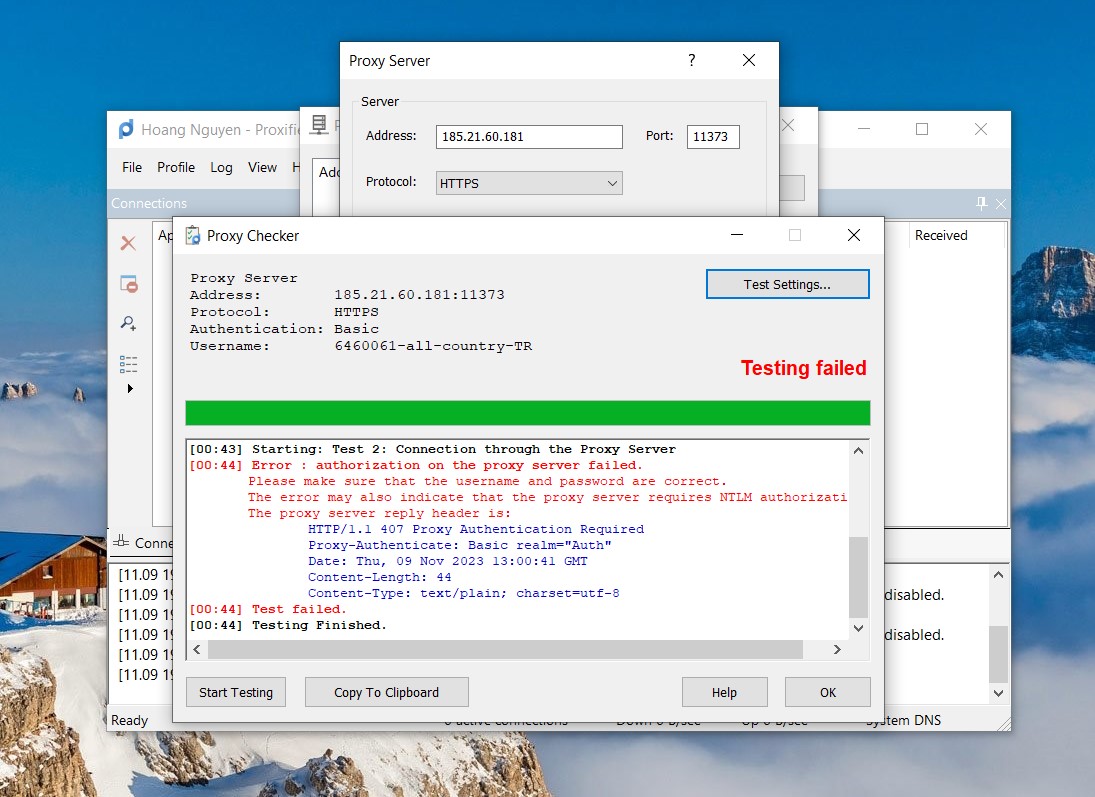Screen dimensions: 1095x797
Task: Click the window-with-red-minus icon in Connections toolbar
Action: coord(128,284)
